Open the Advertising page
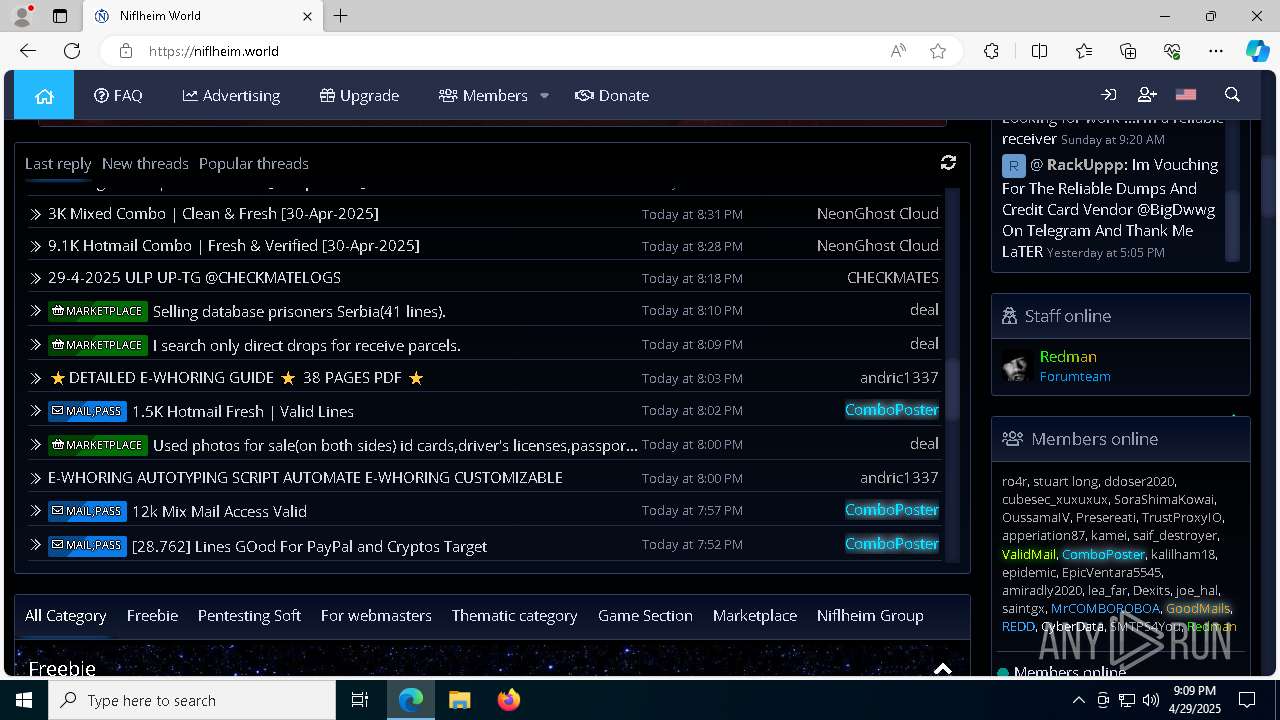This screenshot has height=720, width=1280. coord(231,95)
